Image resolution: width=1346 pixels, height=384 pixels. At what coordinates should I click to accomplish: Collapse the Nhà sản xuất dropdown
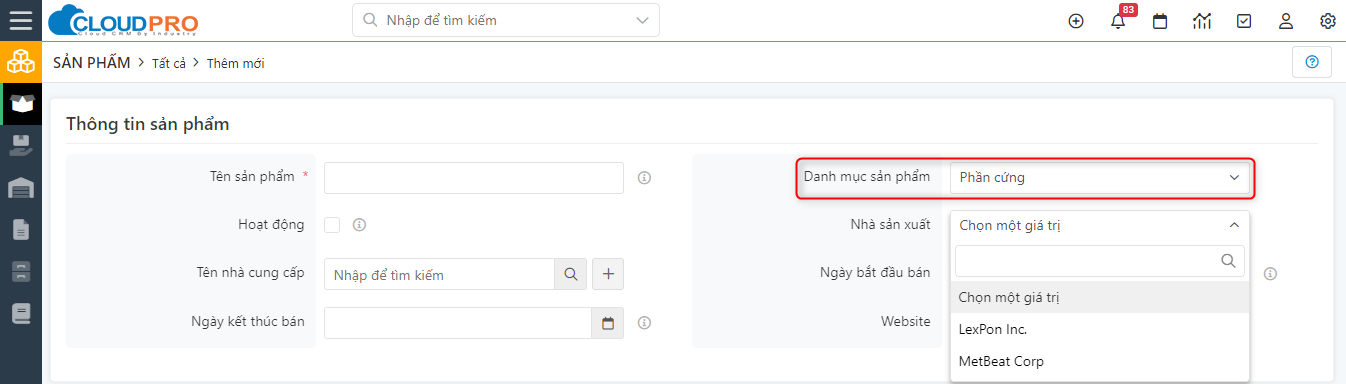point(1099,225)
